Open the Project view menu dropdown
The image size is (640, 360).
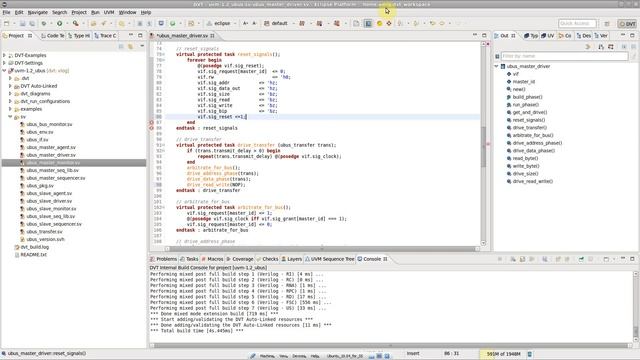tap(142, 47)
